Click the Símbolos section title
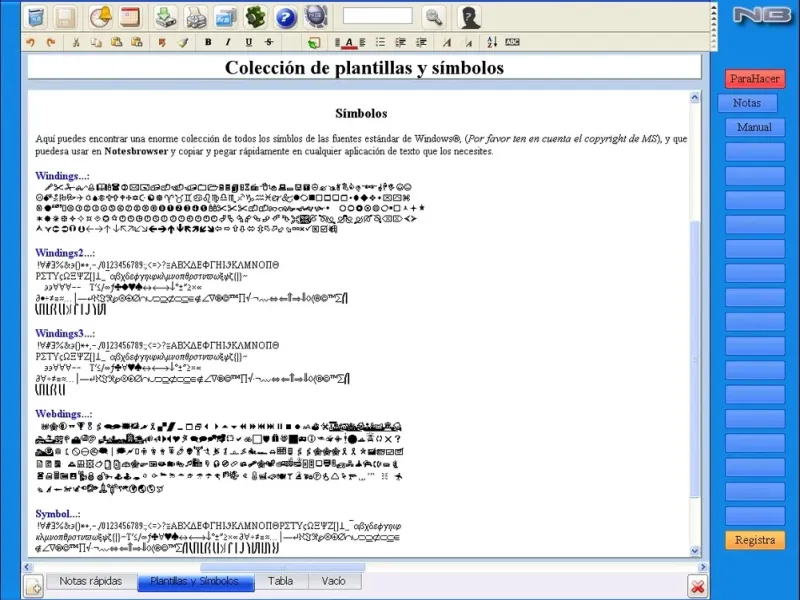The width and height of the screenshot is (800, 600). pos(361,113)
